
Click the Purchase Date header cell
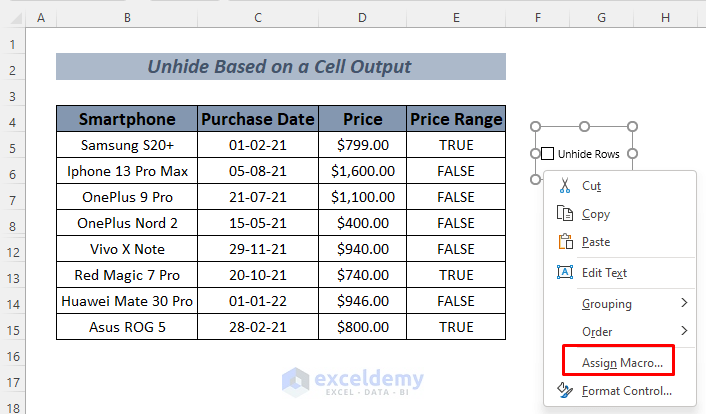point(258,119)
